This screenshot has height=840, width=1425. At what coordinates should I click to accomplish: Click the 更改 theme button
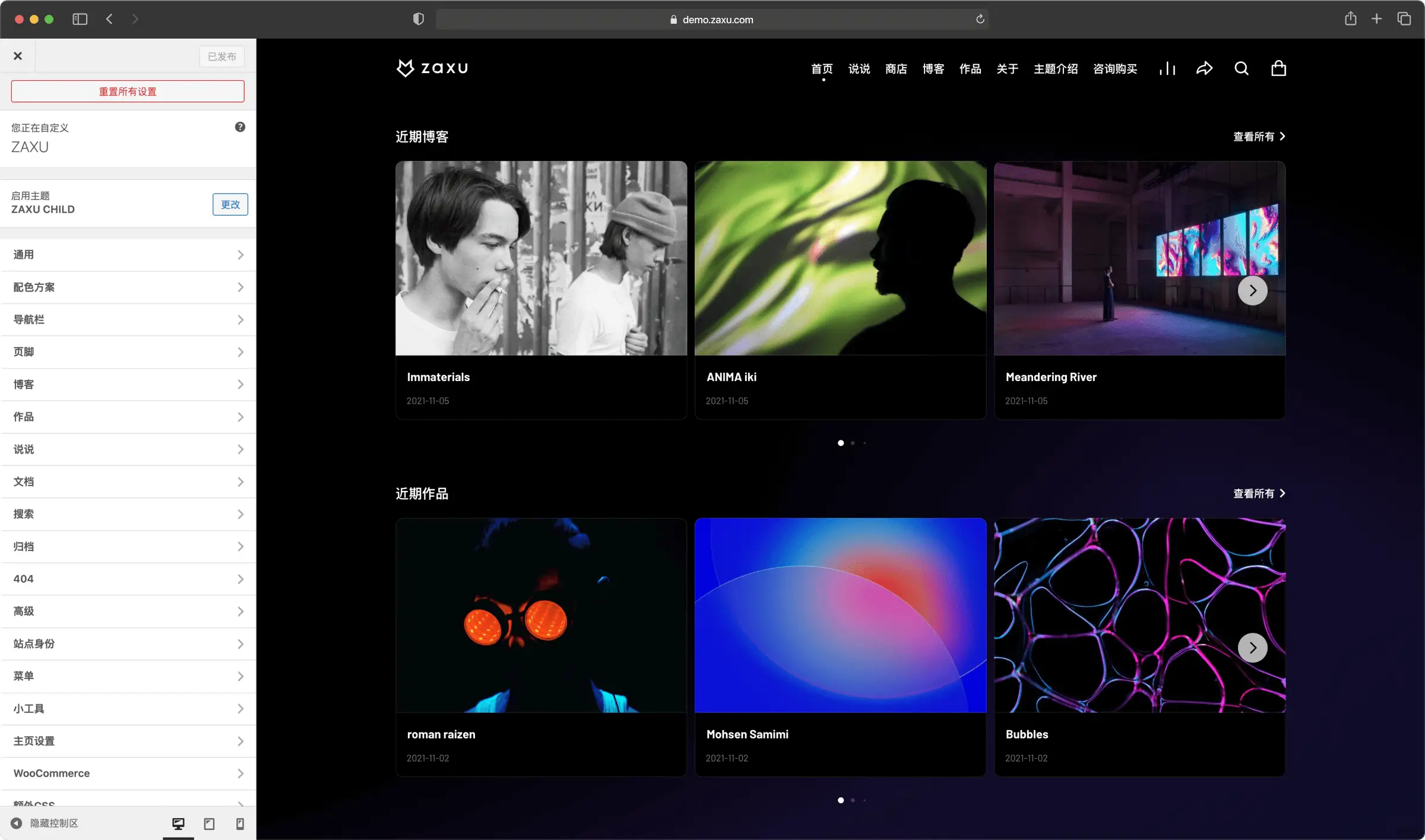click(230, 204)
